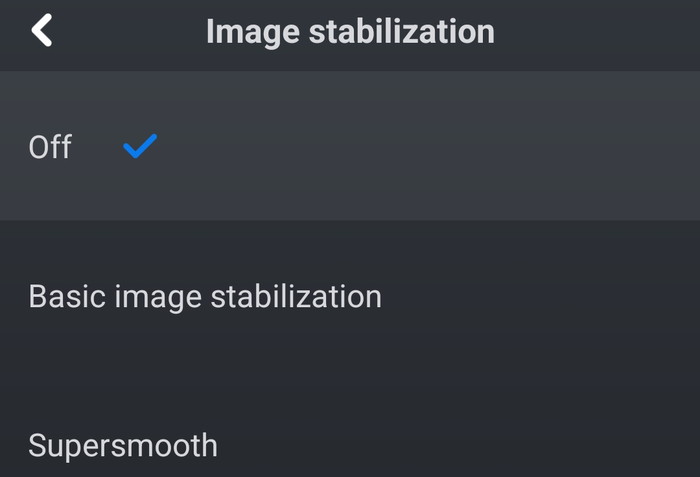Click the word 'Image' in the header
Screen dimensions: 700x477
point(252,31)
